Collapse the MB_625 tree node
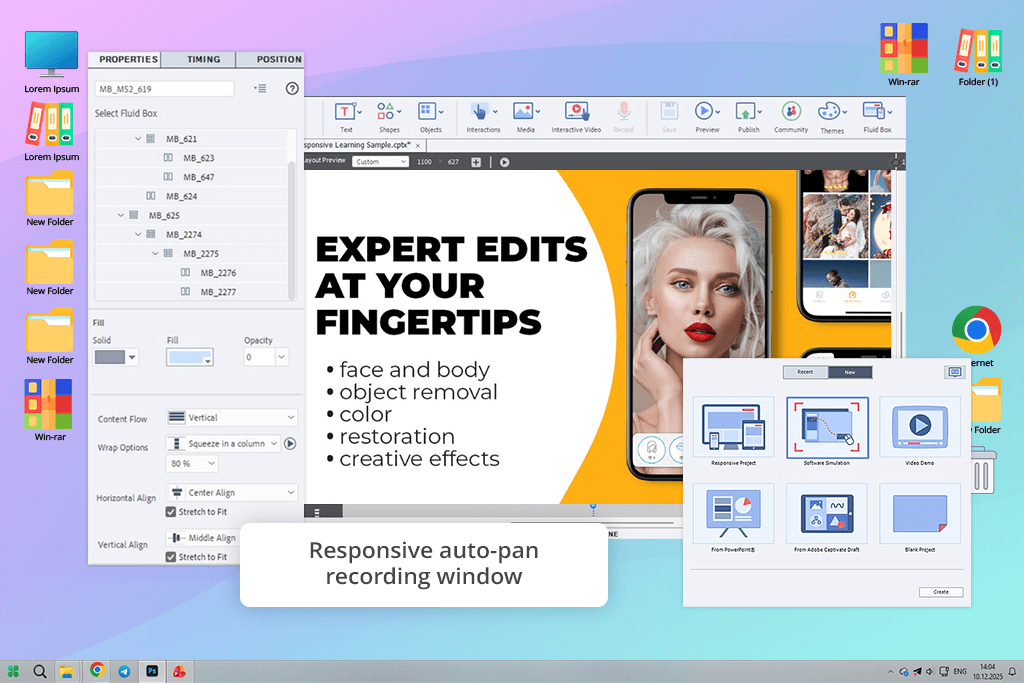1024x683 pixels. pyautogui.click(x=121, y=215)
